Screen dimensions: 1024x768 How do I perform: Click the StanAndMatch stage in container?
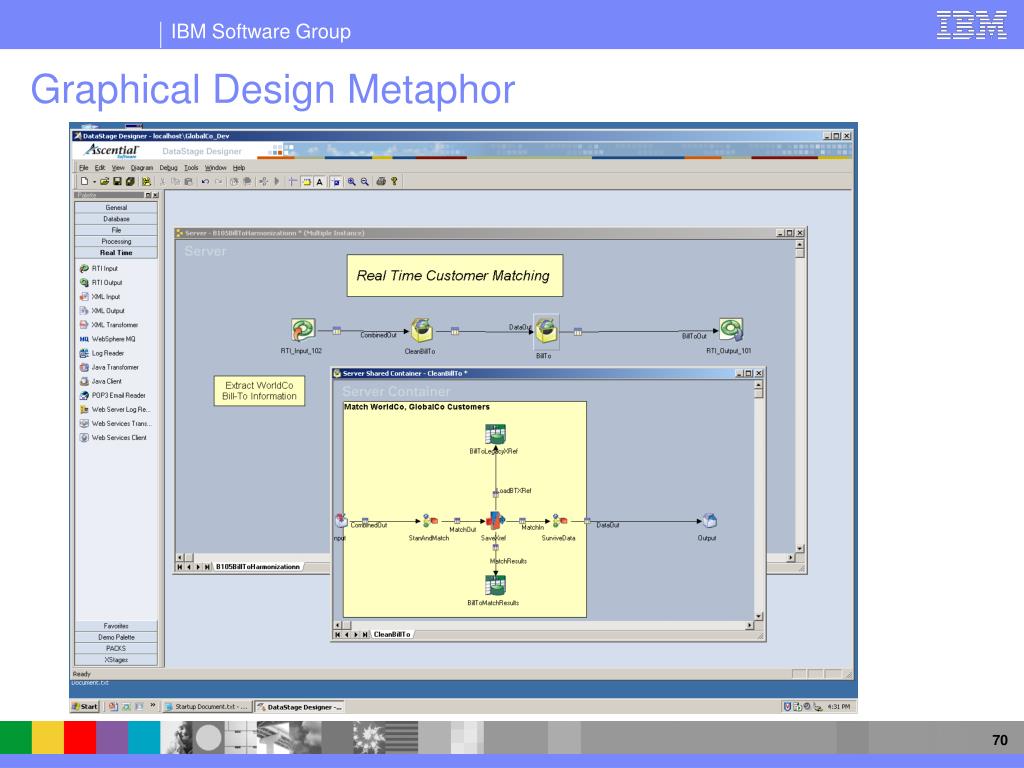(x=430, y=520)
